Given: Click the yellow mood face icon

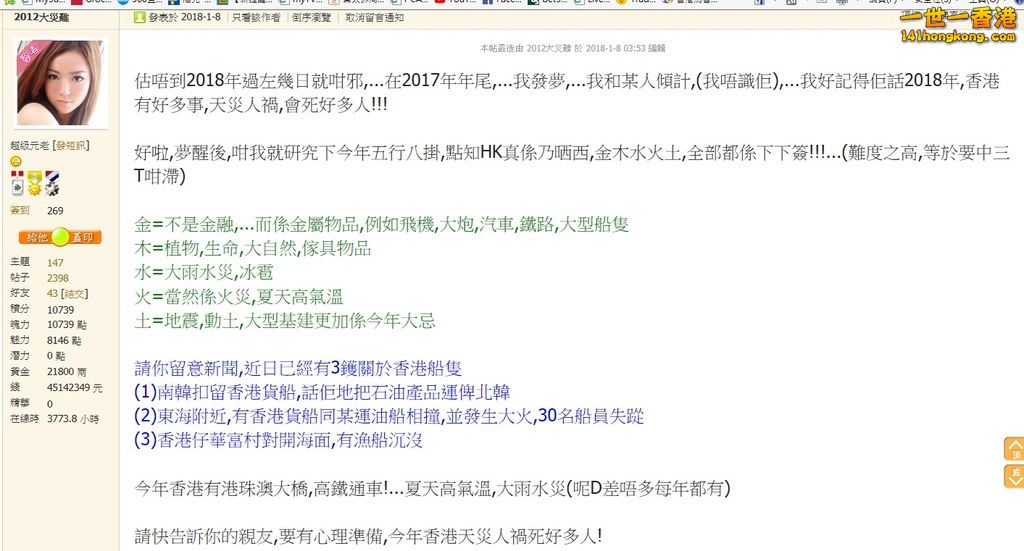Looking at the screenshot, I should (x=15, y=162).
